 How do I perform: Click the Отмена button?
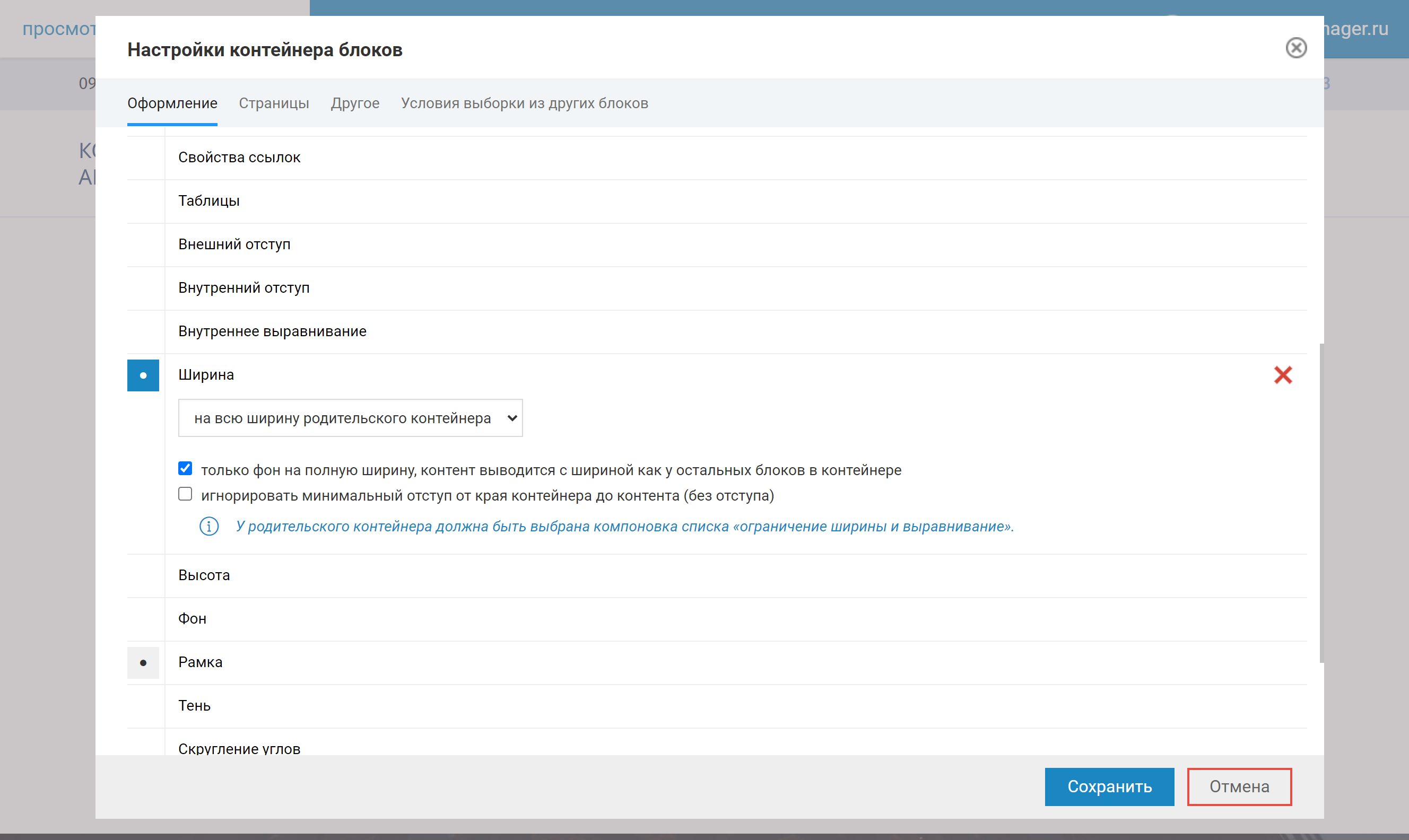1239,786
